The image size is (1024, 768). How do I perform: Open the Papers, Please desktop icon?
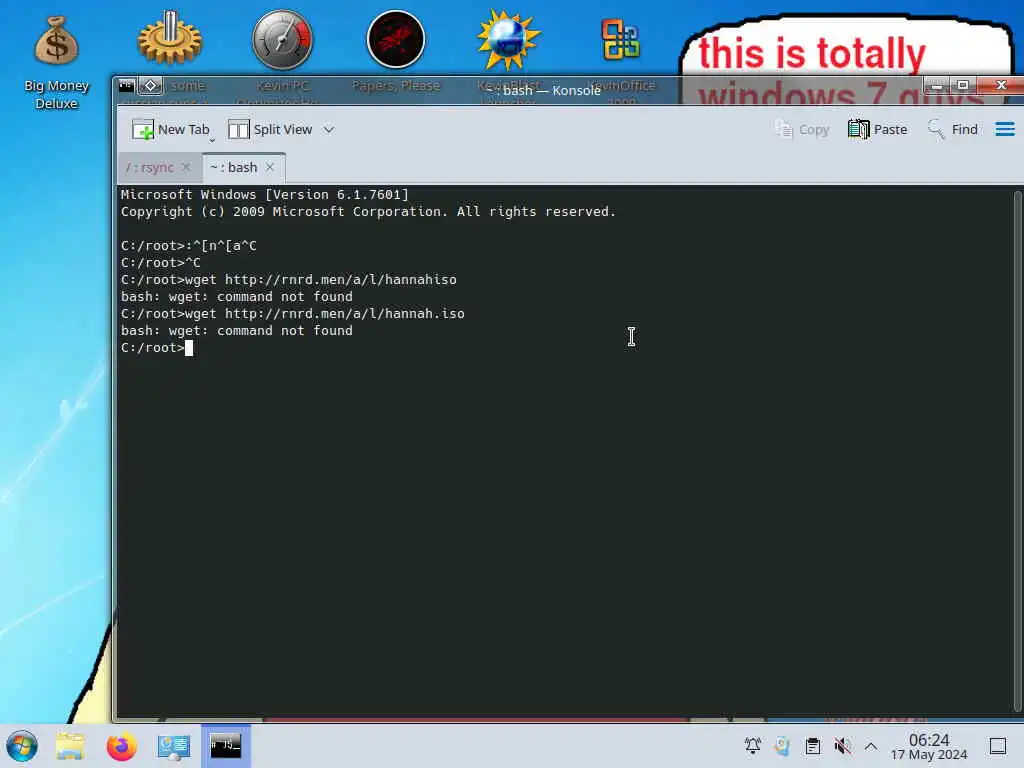[396, 39]
